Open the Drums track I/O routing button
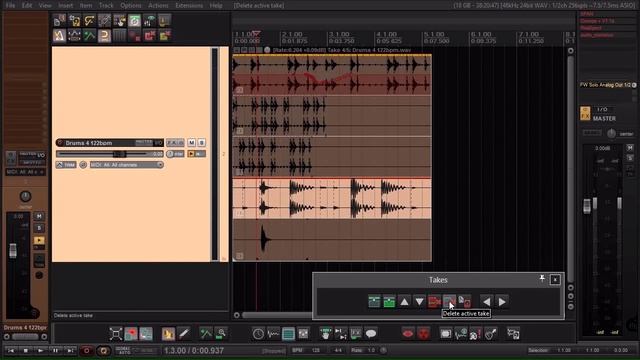Image resolution: width=640 pixels, height=360 pixels. (158, 142)
